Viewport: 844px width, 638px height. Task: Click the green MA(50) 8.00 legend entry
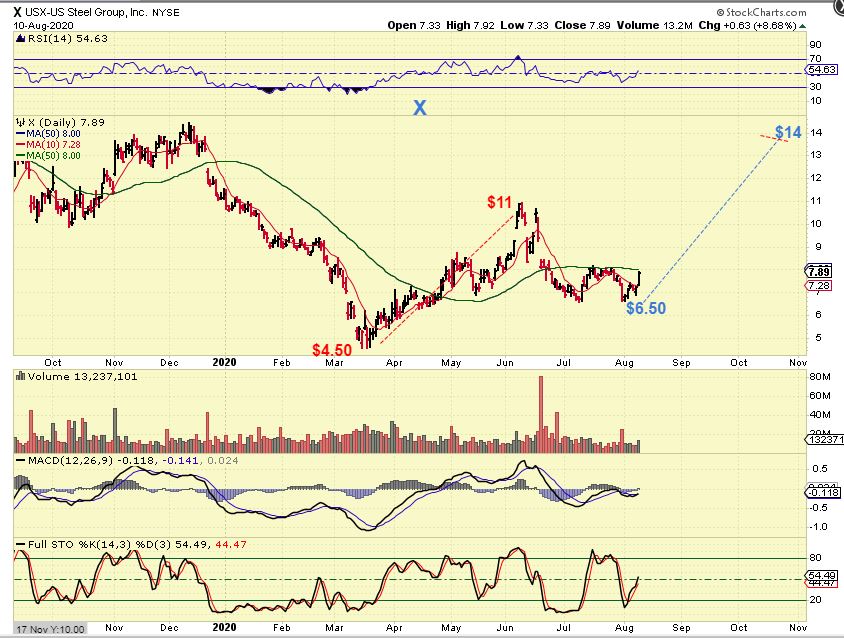[x=48, y=156]
